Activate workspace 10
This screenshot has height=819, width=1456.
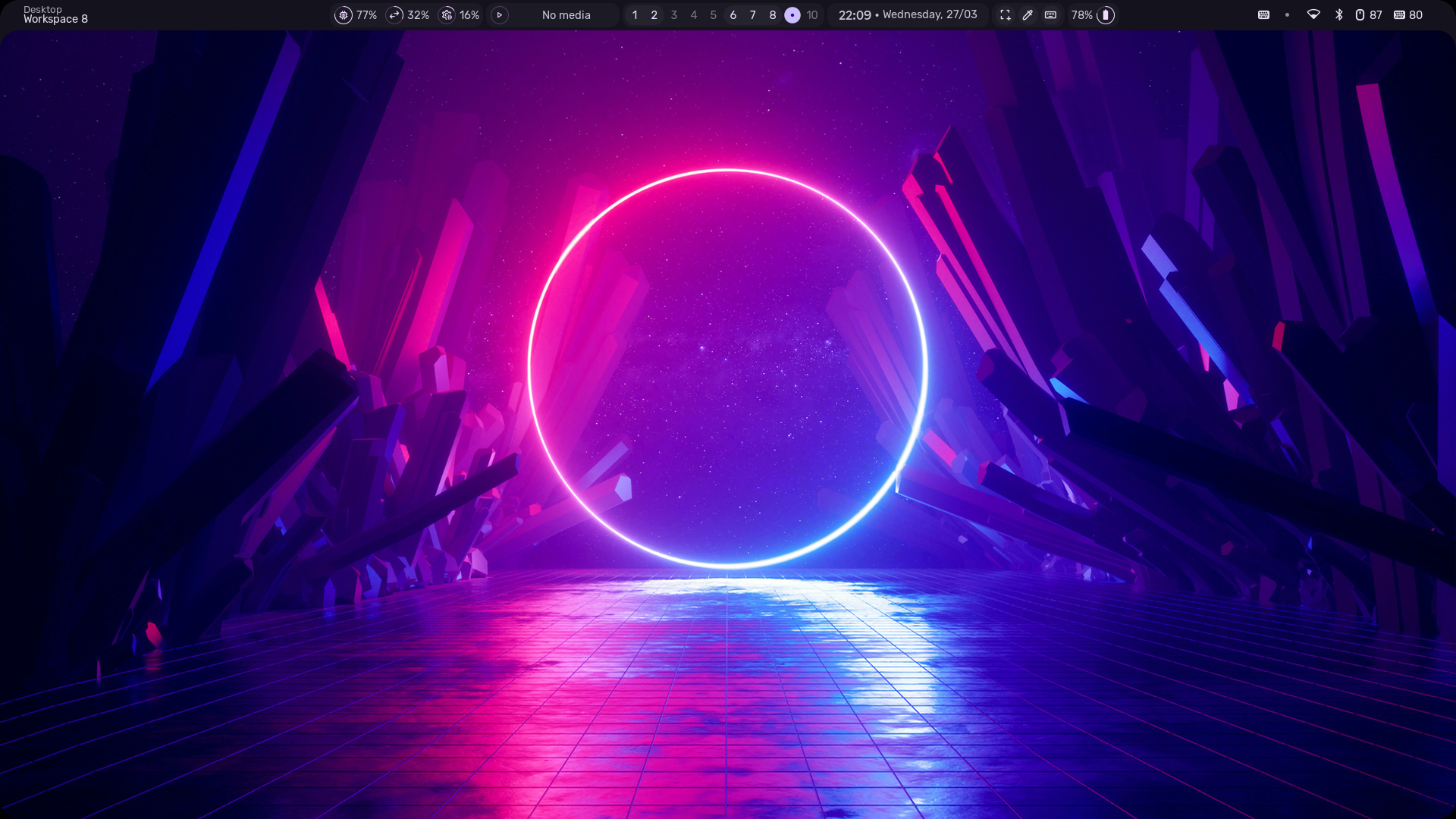[x=811, y=14]
